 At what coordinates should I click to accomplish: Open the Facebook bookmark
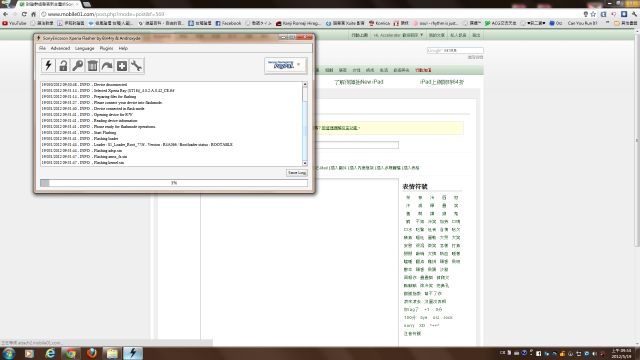click(x=228, y=23)
